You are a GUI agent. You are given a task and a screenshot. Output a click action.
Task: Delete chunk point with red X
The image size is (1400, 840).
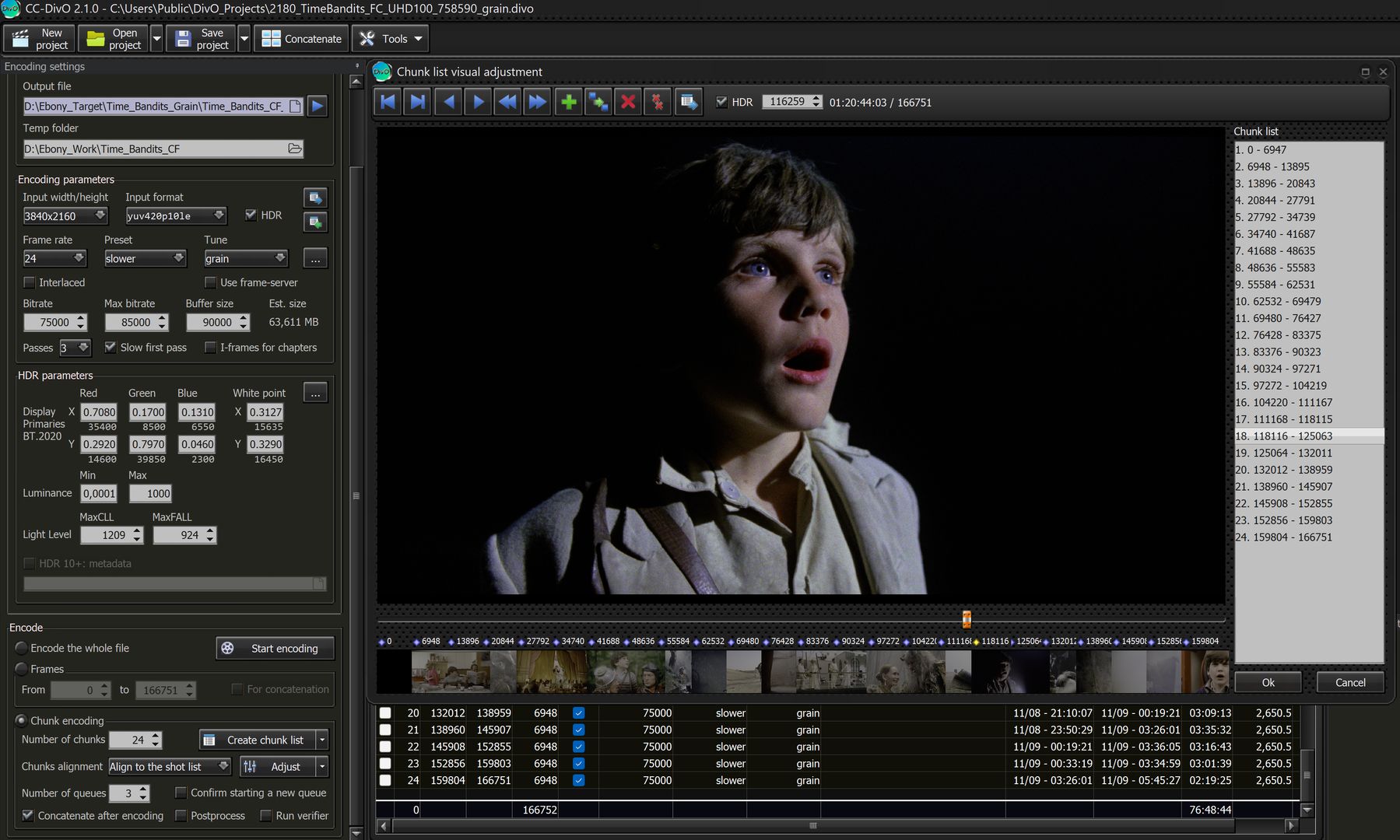click(x=628, y=102)
